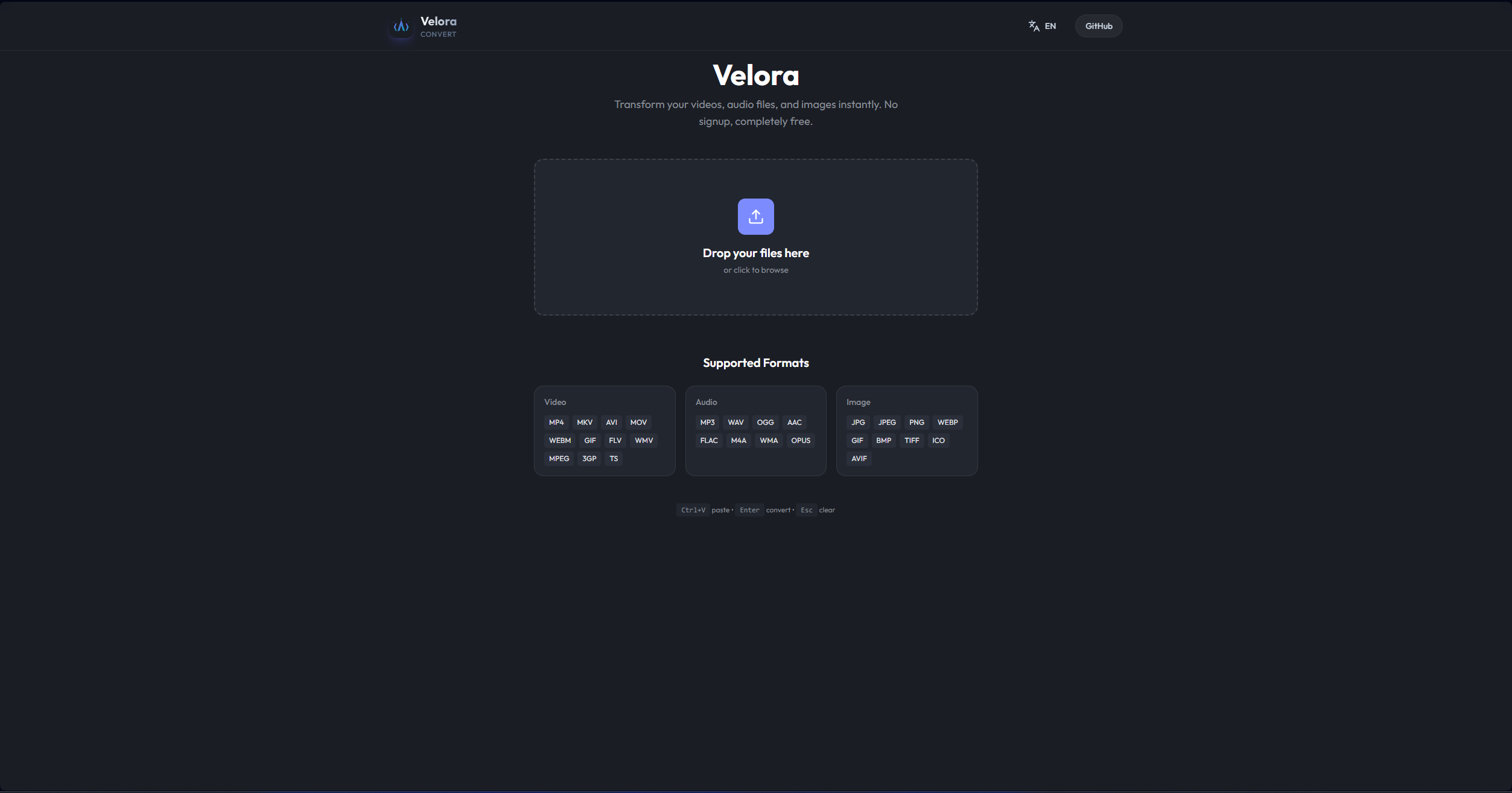Select the OPUS audio format badge

click(x=801, y=440)
